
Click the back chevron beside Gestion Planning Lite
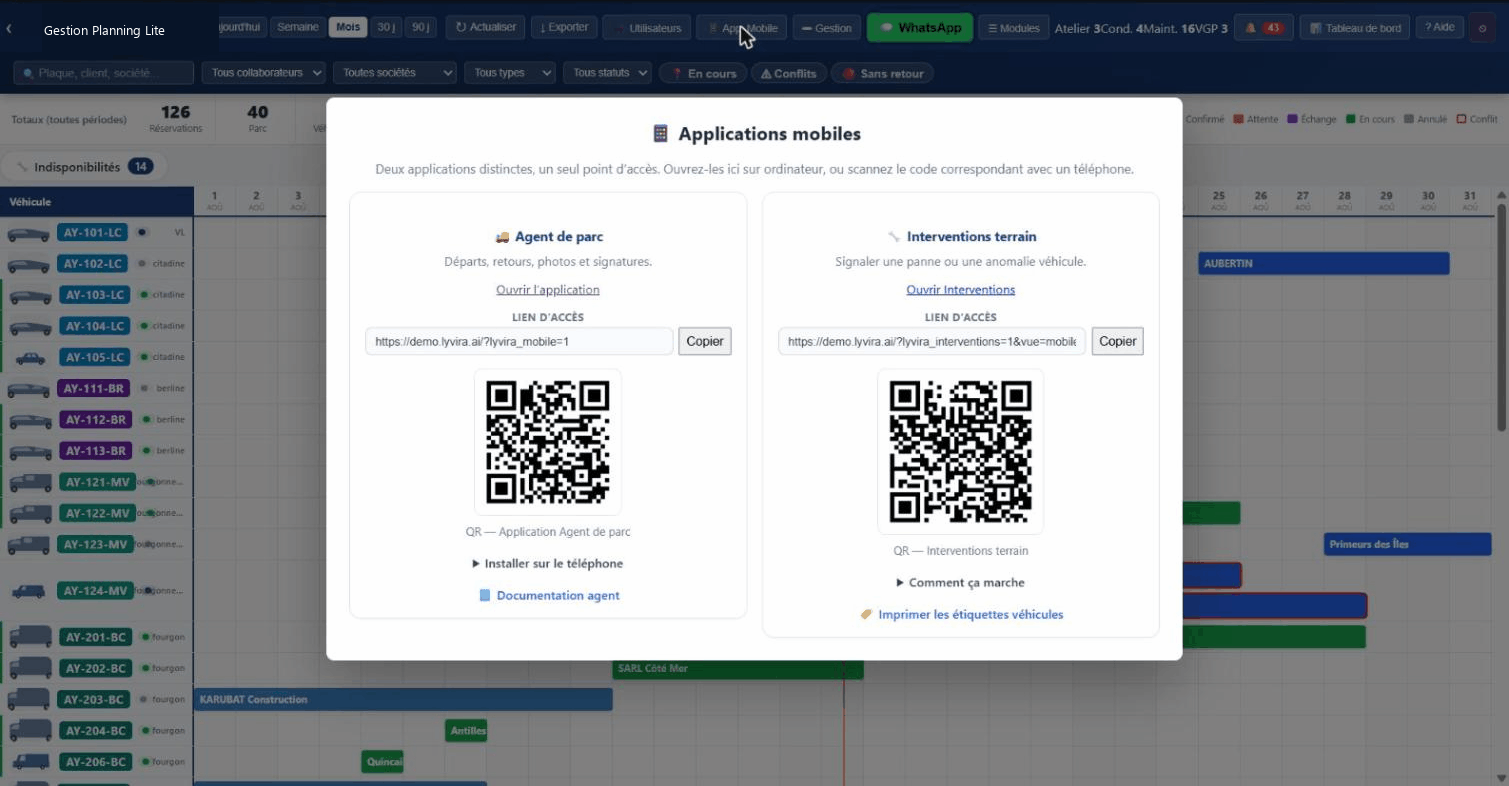[9, 29]
